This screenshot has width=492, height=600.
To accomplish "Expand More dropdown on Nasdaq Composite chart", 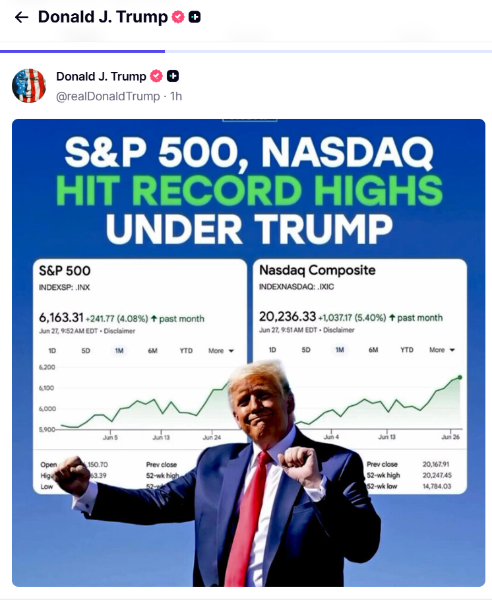I will [x=442, y=350].
